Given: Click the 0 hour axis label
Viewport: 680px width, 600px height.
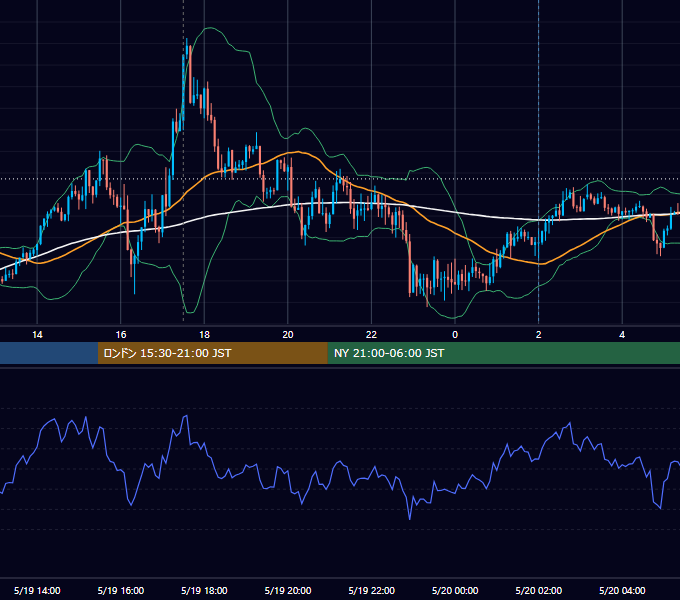Looking at the screenshot, I should click(x=455, y=335).
